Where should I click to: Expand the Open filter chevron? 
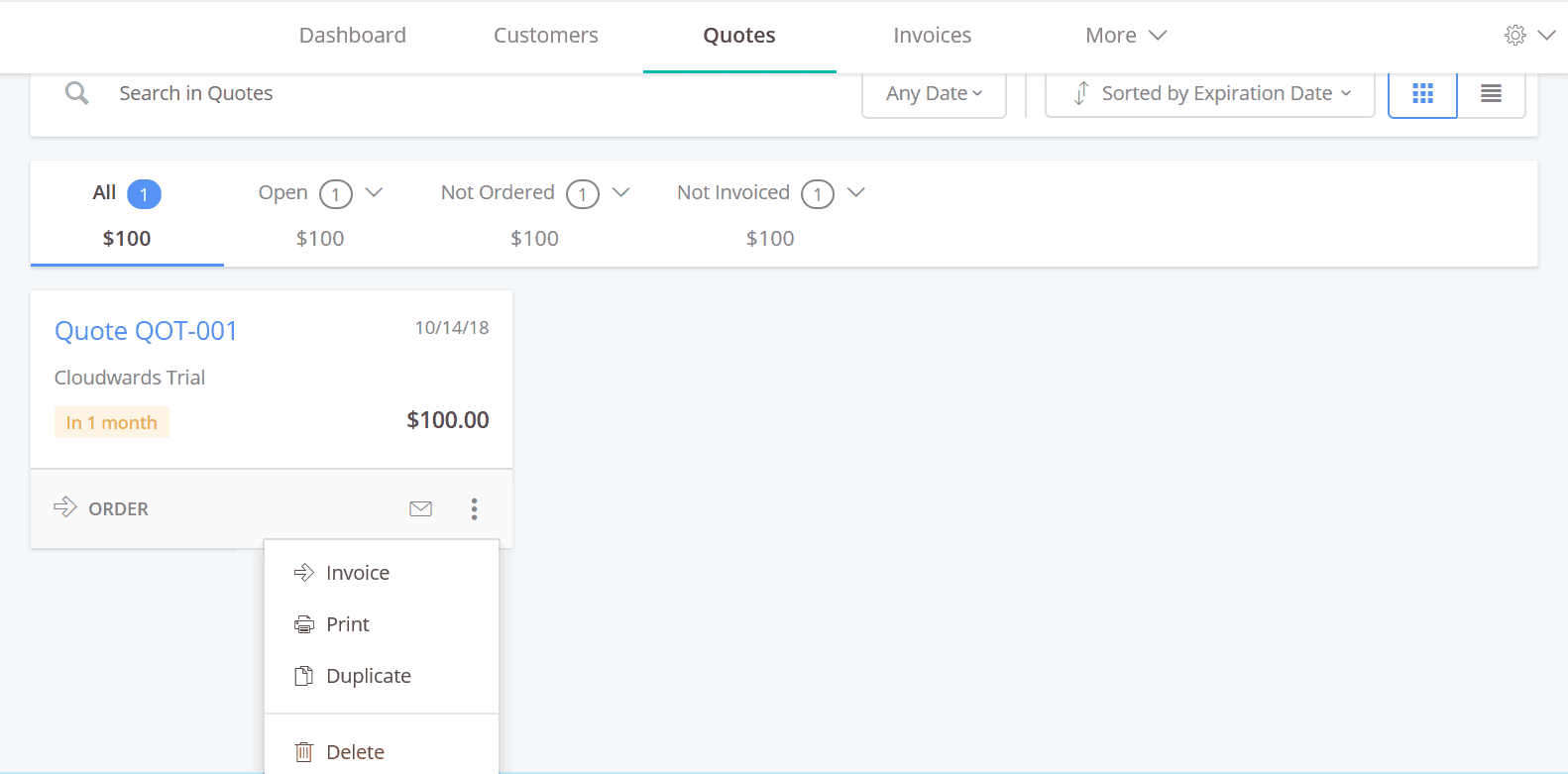(x=374, y=192)
